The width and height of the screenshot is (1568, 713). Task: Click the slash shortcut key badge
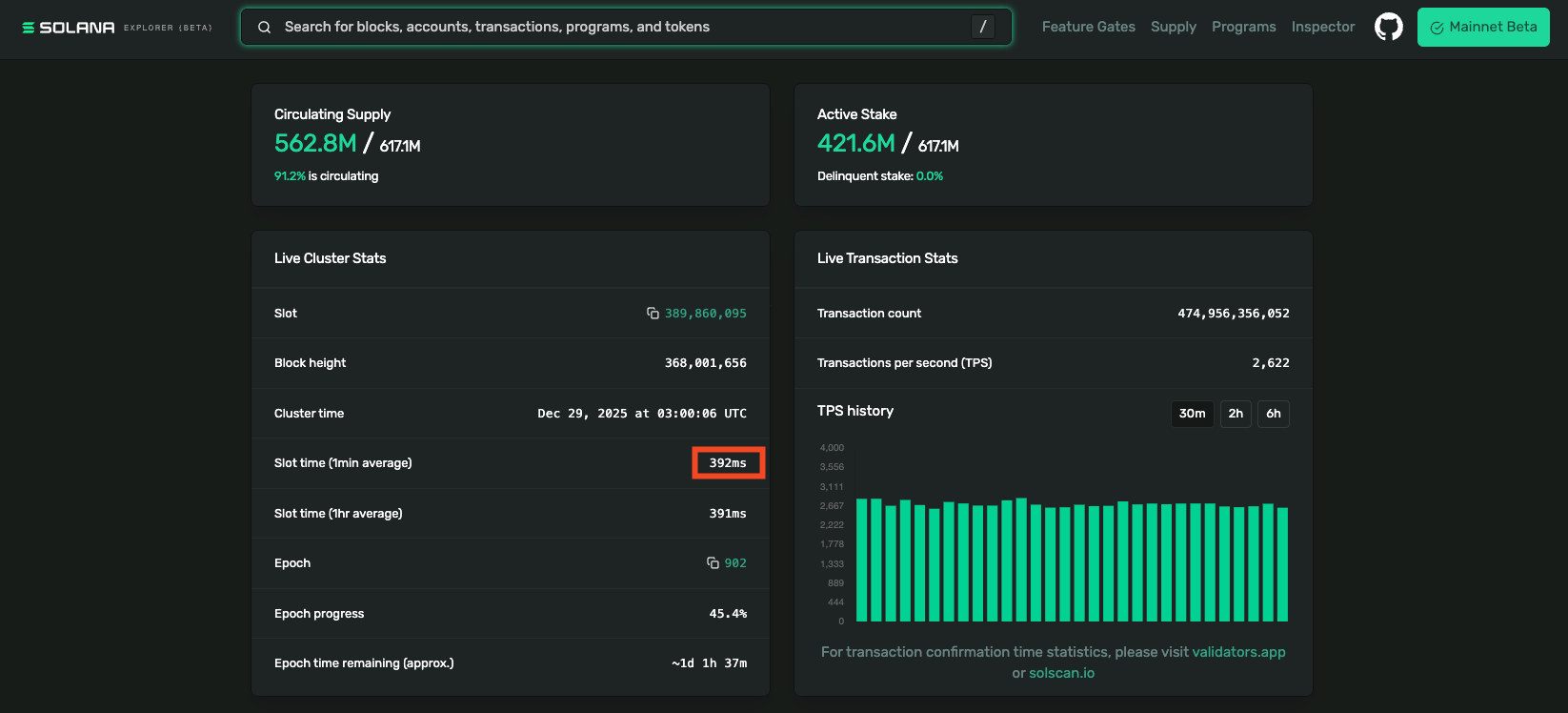[x=982, y=27]
